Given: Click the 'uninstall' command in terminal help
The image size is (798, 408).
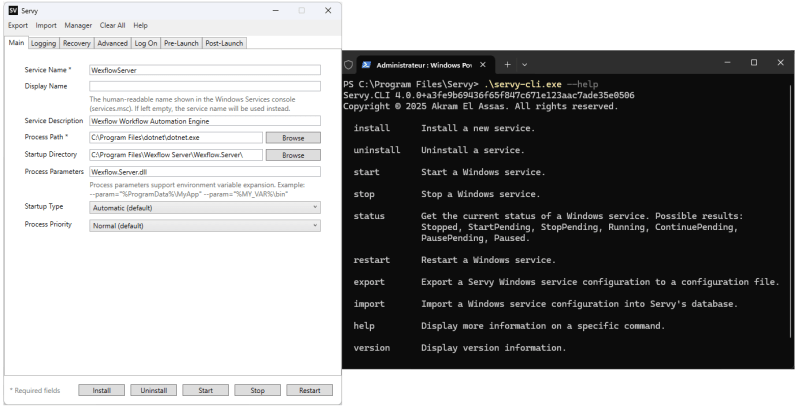Looking at the screenshot, I should (377, 150).
